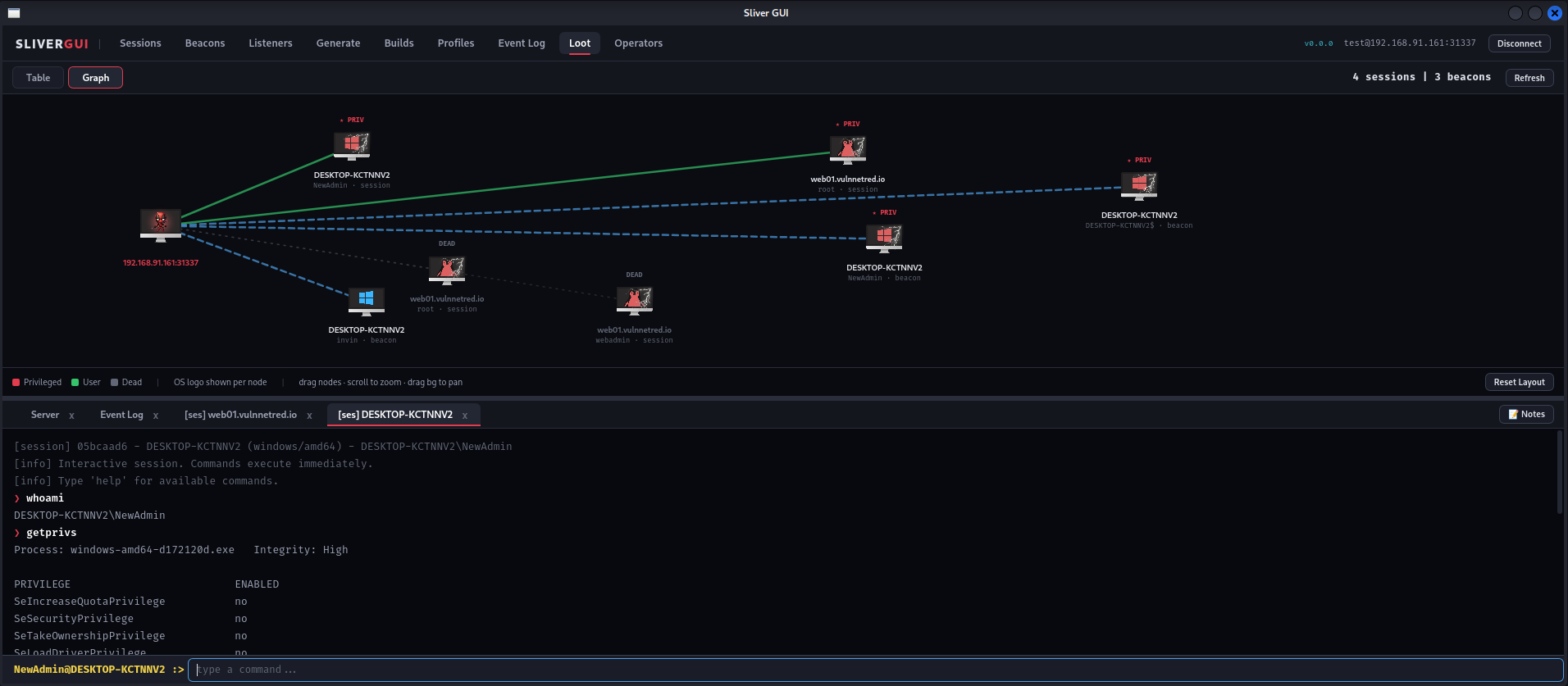Click the Dead legend entry
The image size is (1568, 686).
click(x=126, y=382)
